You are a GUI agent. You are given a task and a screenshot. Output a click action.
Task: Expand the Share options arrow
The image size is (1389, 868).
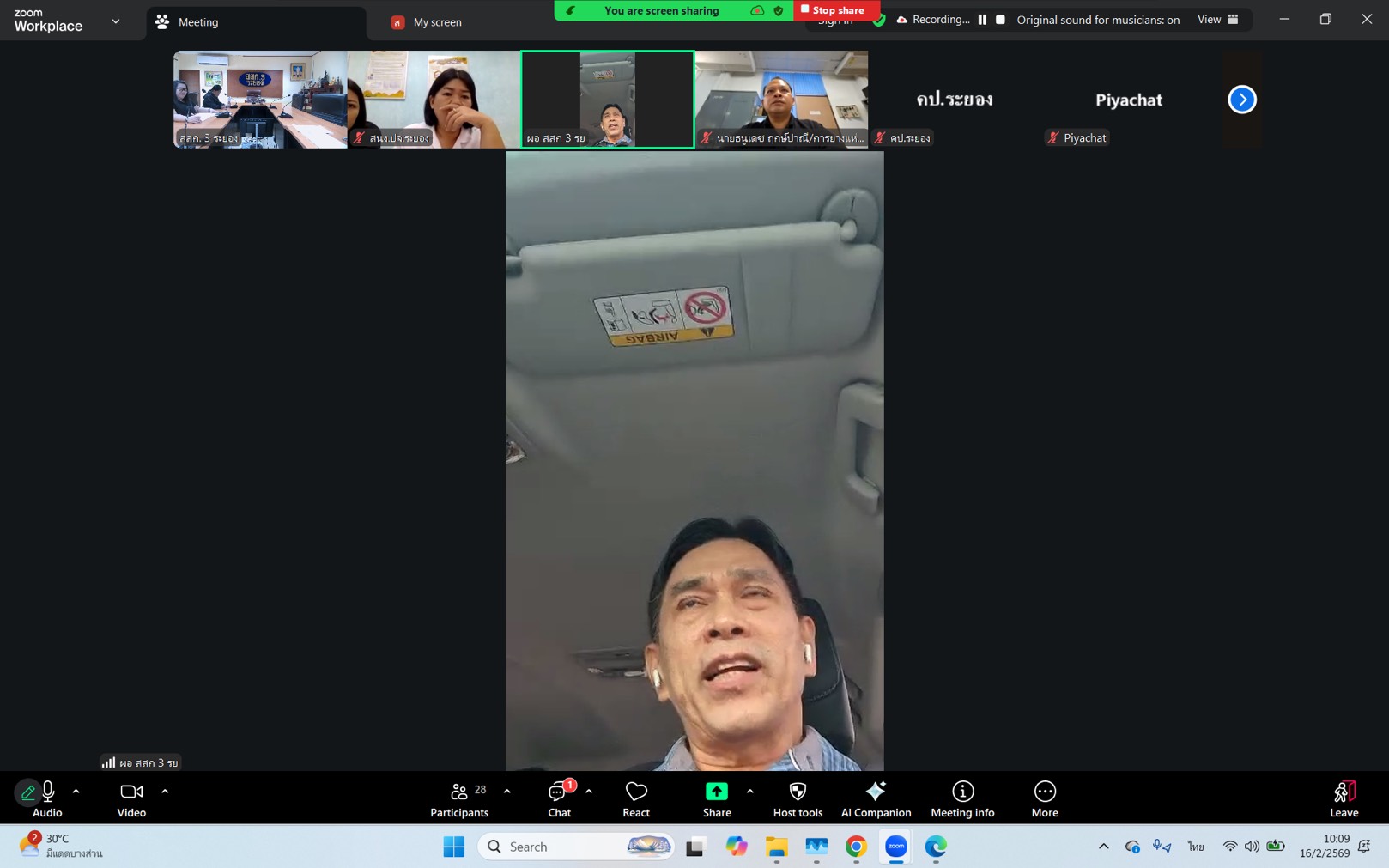(749, 791)
